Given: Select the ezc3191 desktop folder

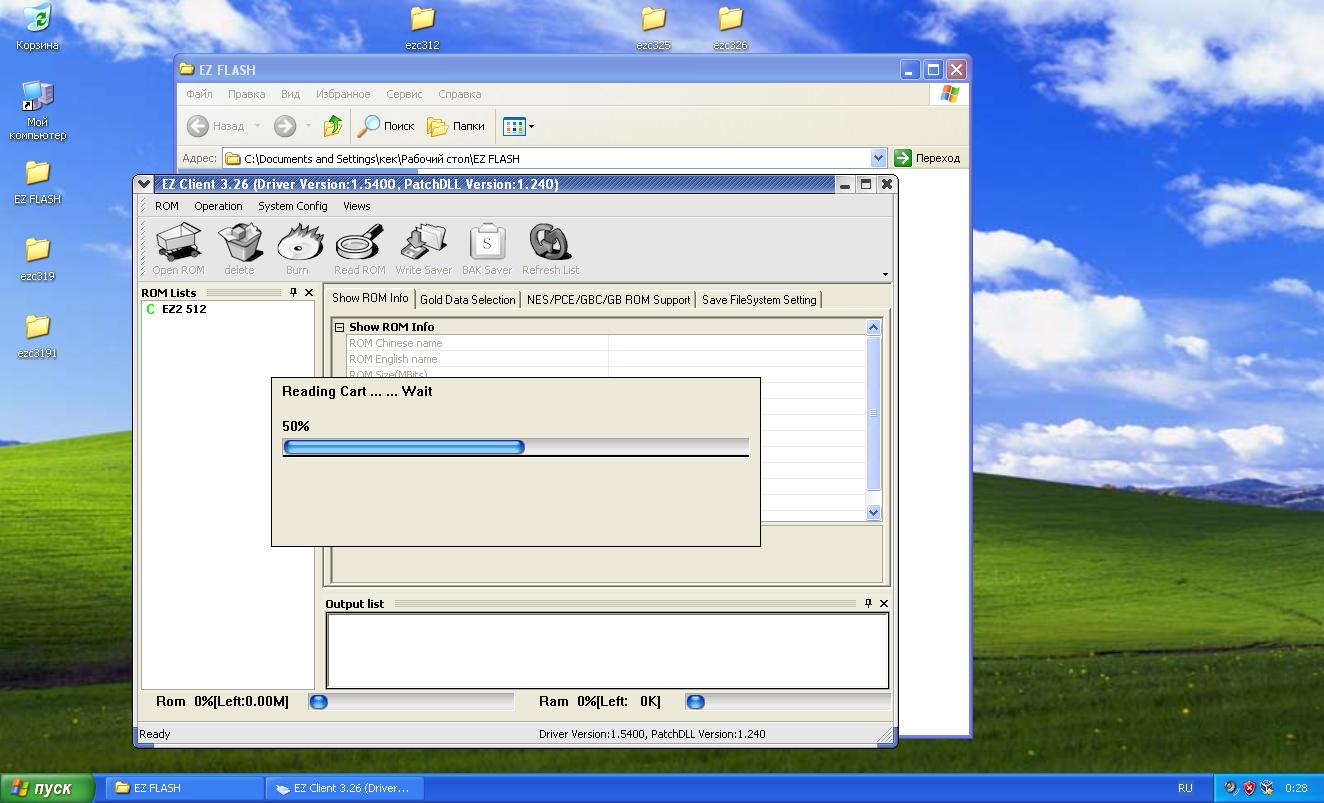Looking at the screenshot, I should [x=37, y=326].
